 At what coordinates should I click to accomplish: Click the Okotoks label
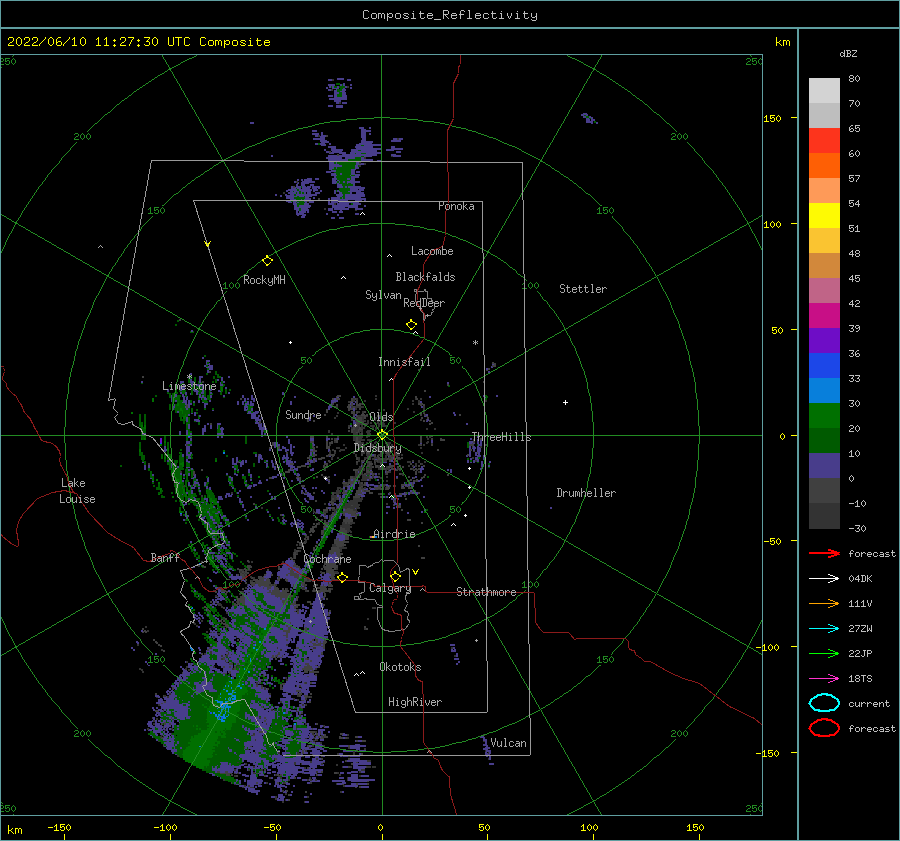point(400,667)
